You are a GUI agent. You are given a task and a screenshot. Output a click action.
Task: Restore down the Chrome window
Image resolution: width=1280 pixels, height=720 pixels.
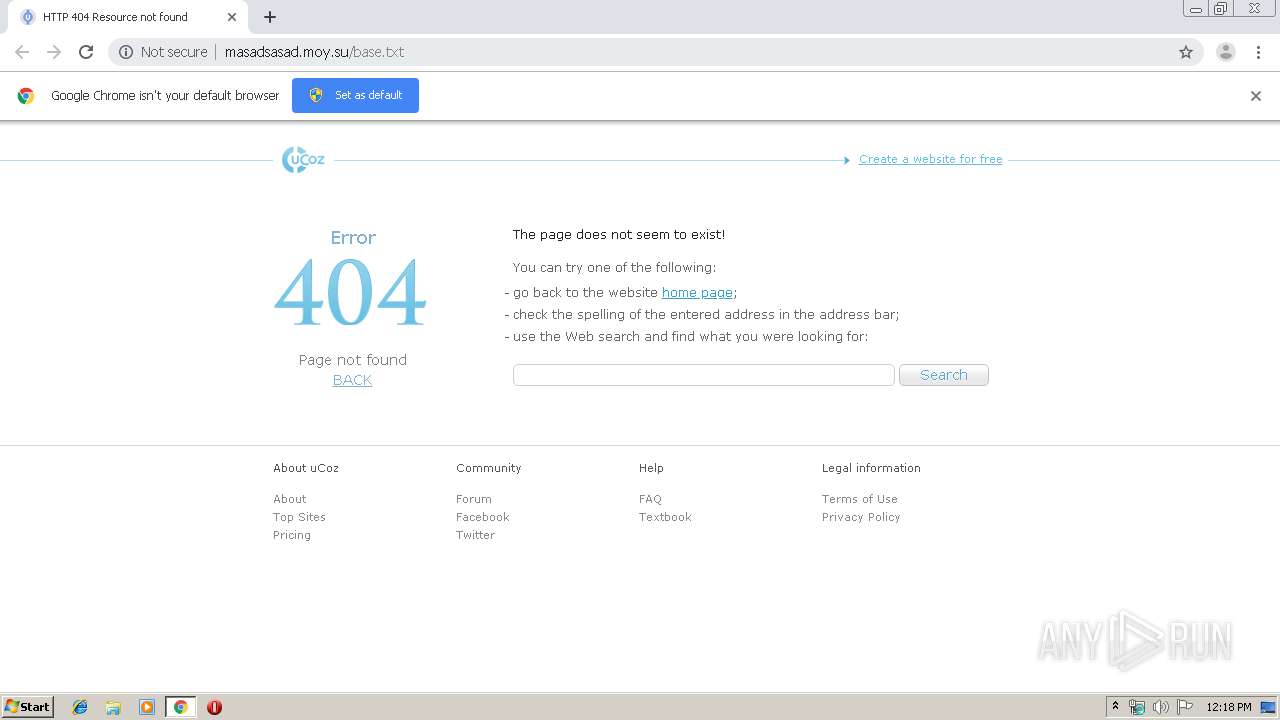tap(1221, 9)
